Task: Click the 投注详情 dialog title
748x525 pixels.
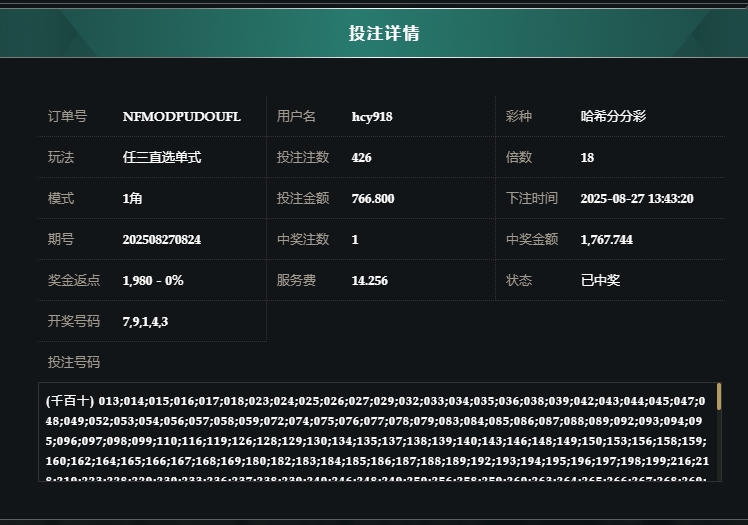Action: (x=384, y=33)
